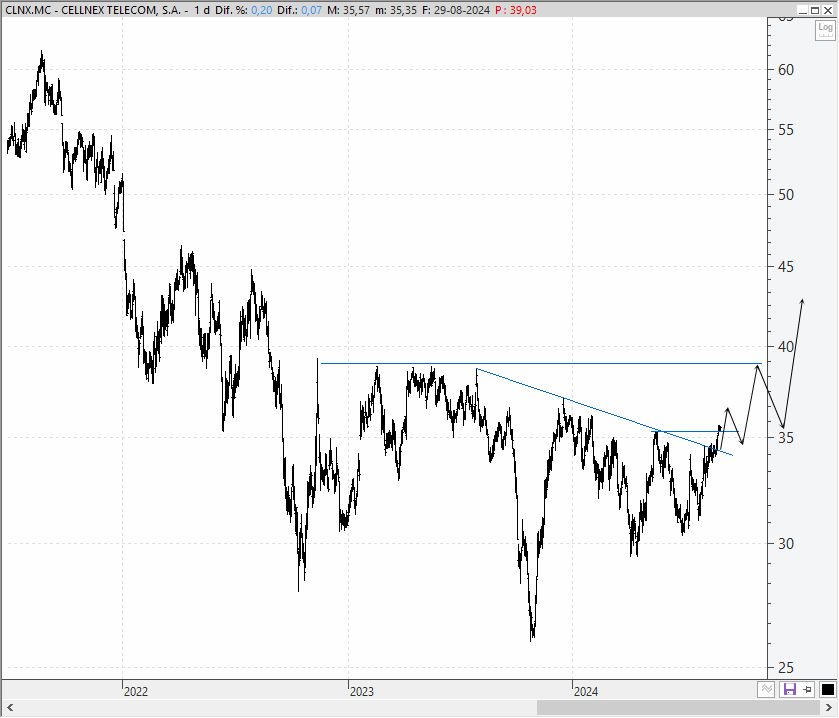Minimize the CLNX.MC chart window

802,10
